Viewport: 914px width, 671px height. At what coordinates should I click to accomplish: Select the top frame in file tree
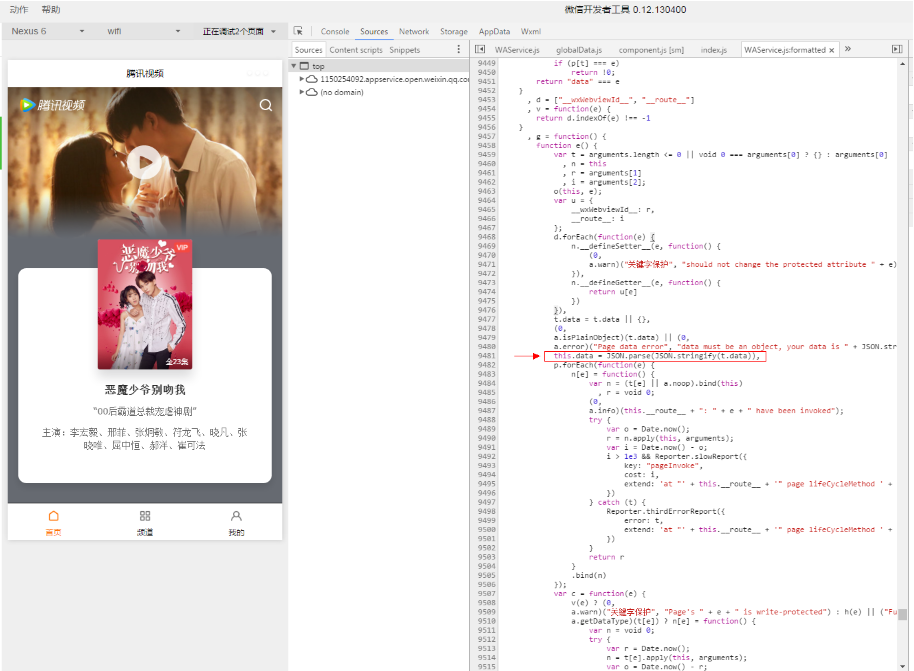coord(318,66)
